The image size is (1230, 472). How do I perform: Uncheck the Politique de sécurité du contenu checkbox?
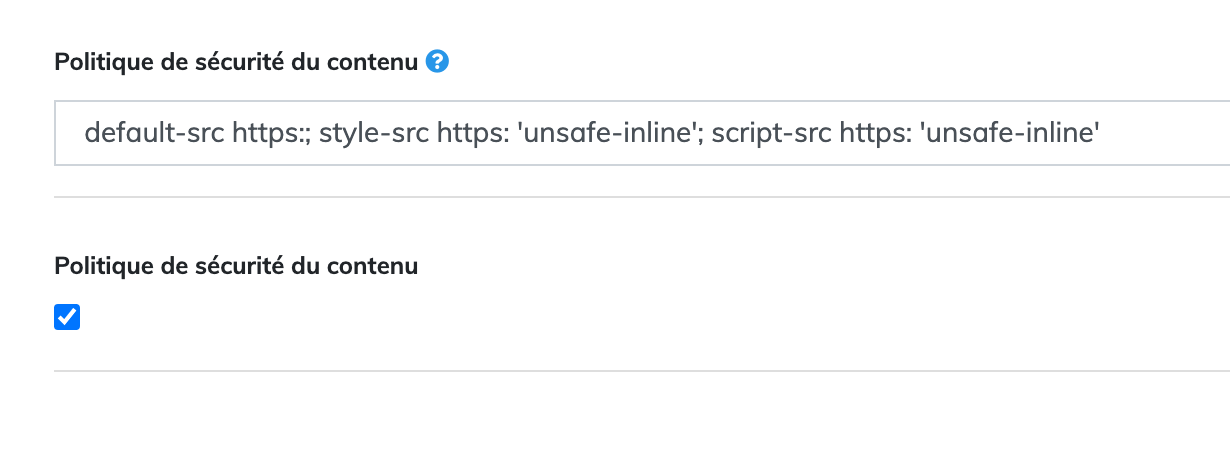coord(67,317)
